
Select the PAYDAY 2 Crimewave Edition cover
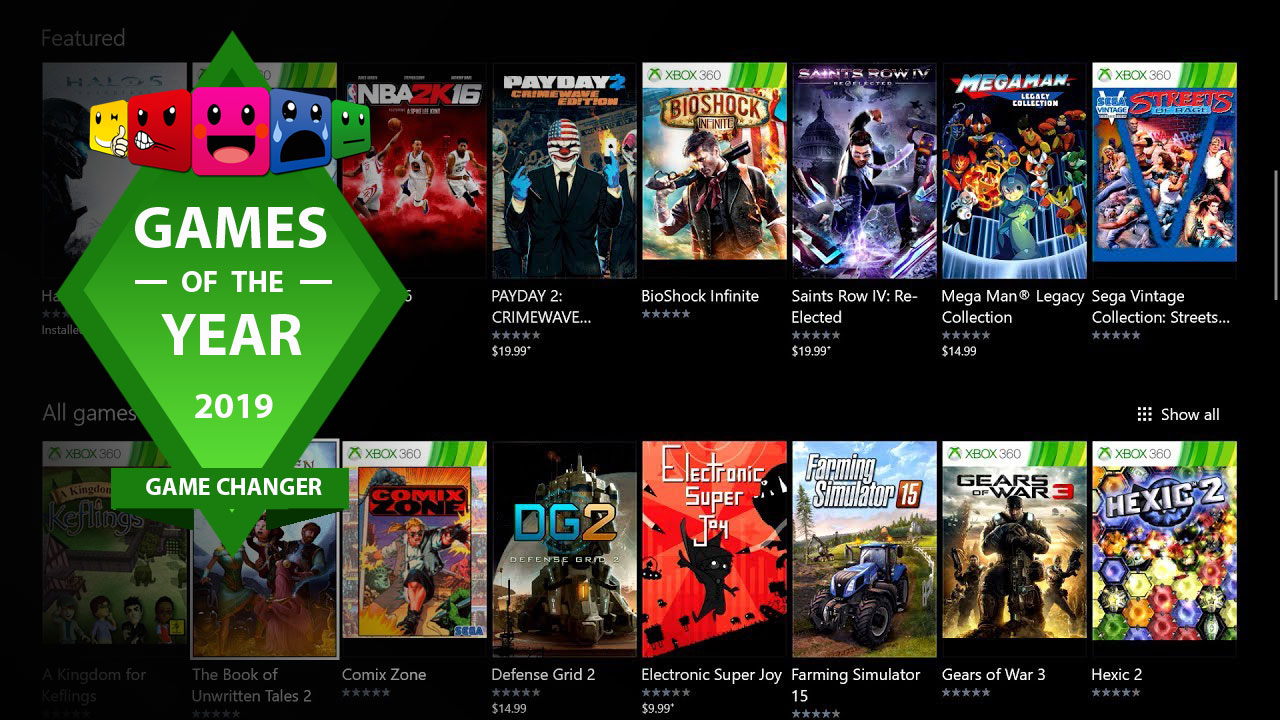tap(564, 171)
